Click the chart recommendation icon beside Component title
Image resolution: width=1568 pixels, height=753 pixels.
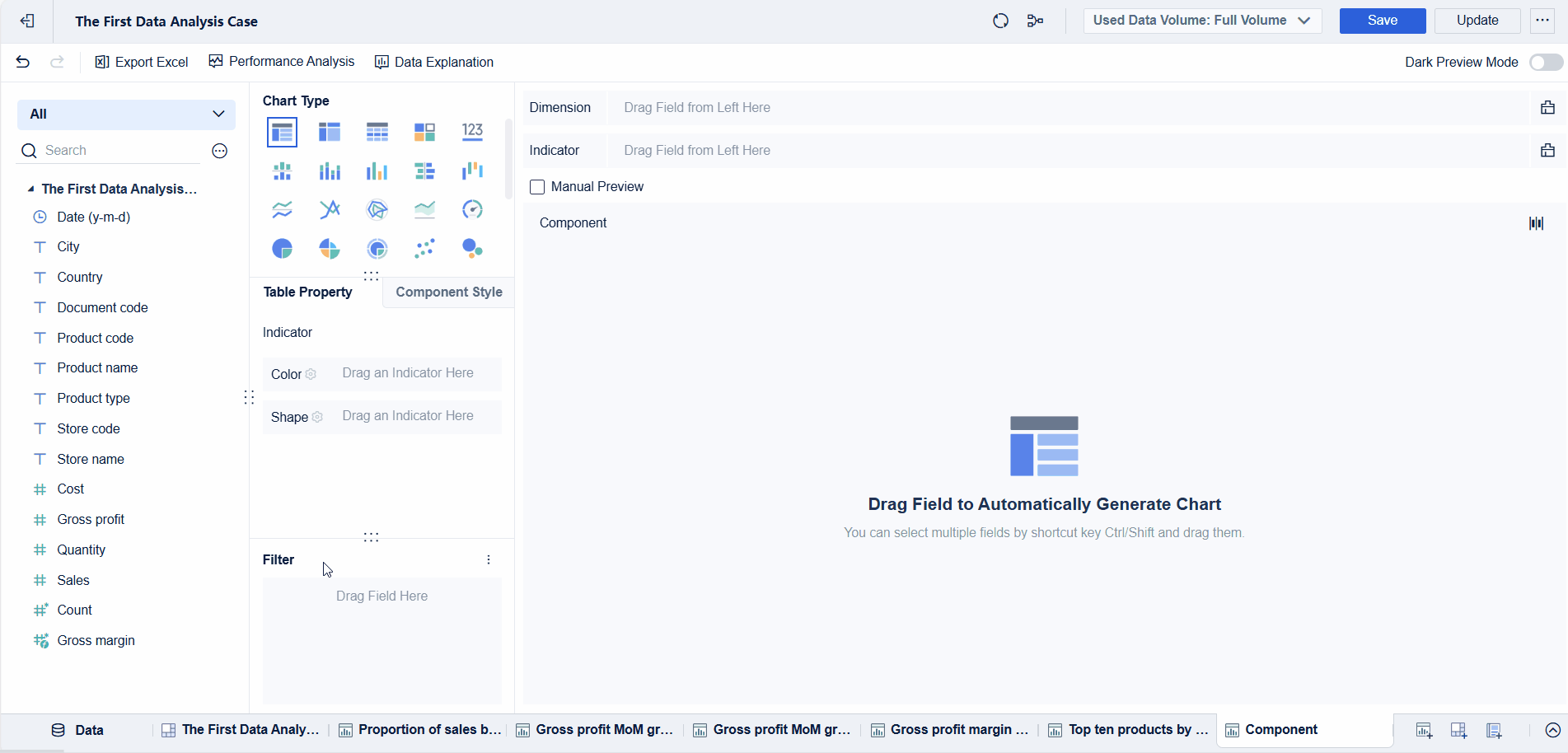tap(1537, 223)
